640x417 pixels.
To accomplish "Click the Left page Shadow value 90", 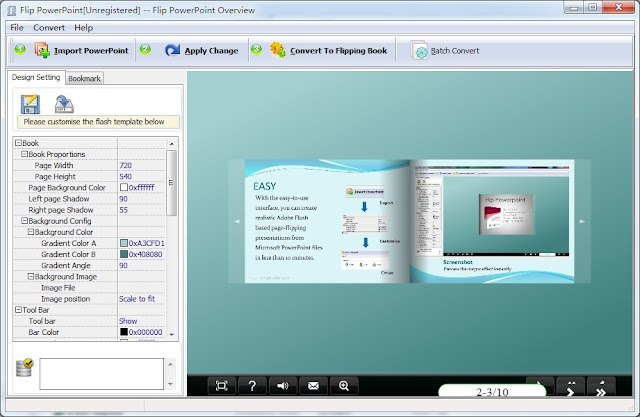I will coord(123,199).
